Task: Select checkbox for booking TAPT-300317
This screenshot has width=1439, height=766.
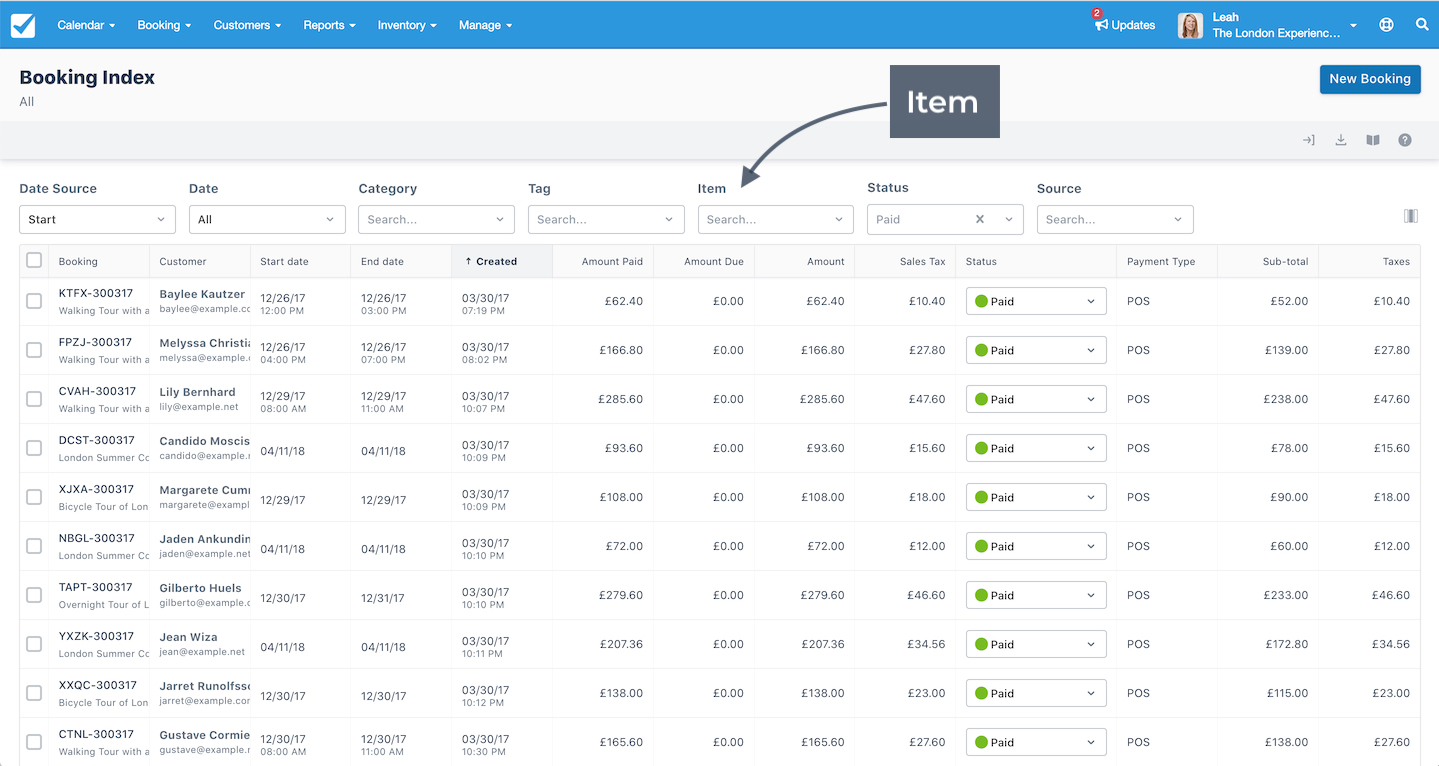Action: tap(34, 595)
